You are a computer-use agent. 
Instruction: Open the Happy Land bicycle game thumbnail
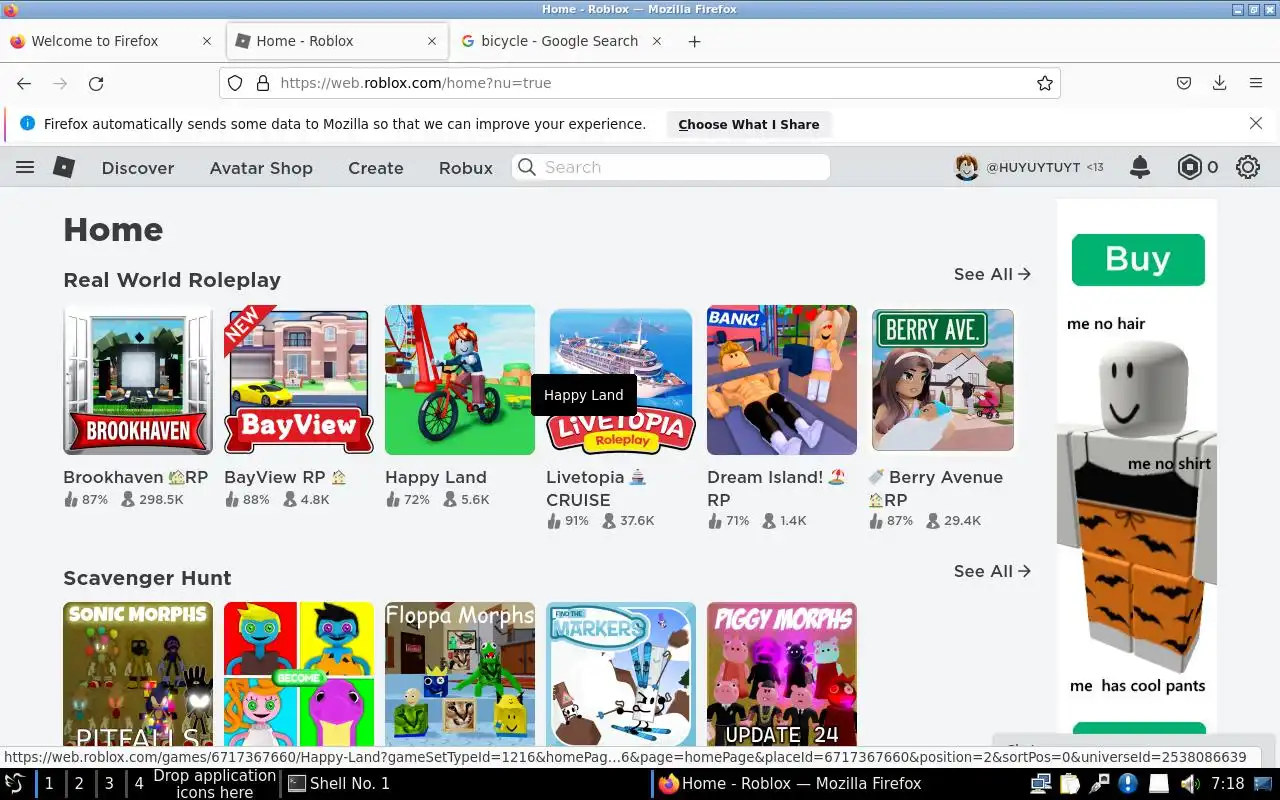(460, 380)
